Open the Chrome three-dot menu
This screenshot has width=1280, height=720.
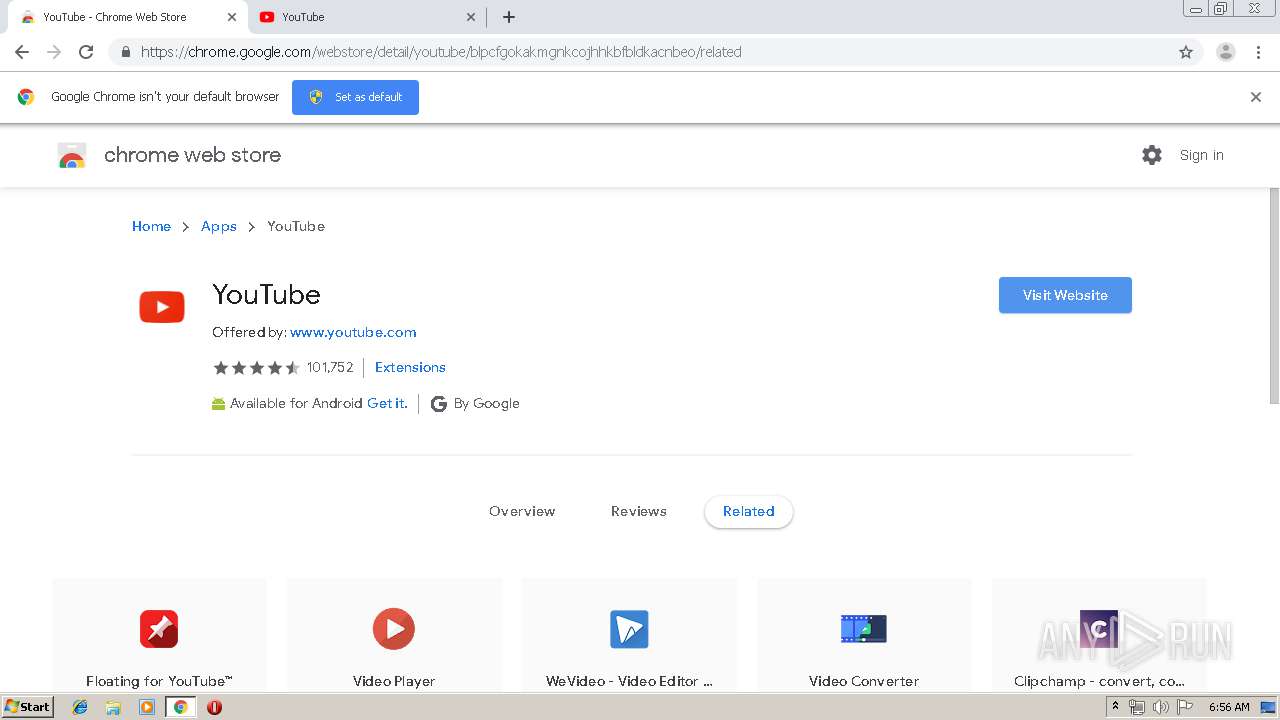pos(1258,52)
